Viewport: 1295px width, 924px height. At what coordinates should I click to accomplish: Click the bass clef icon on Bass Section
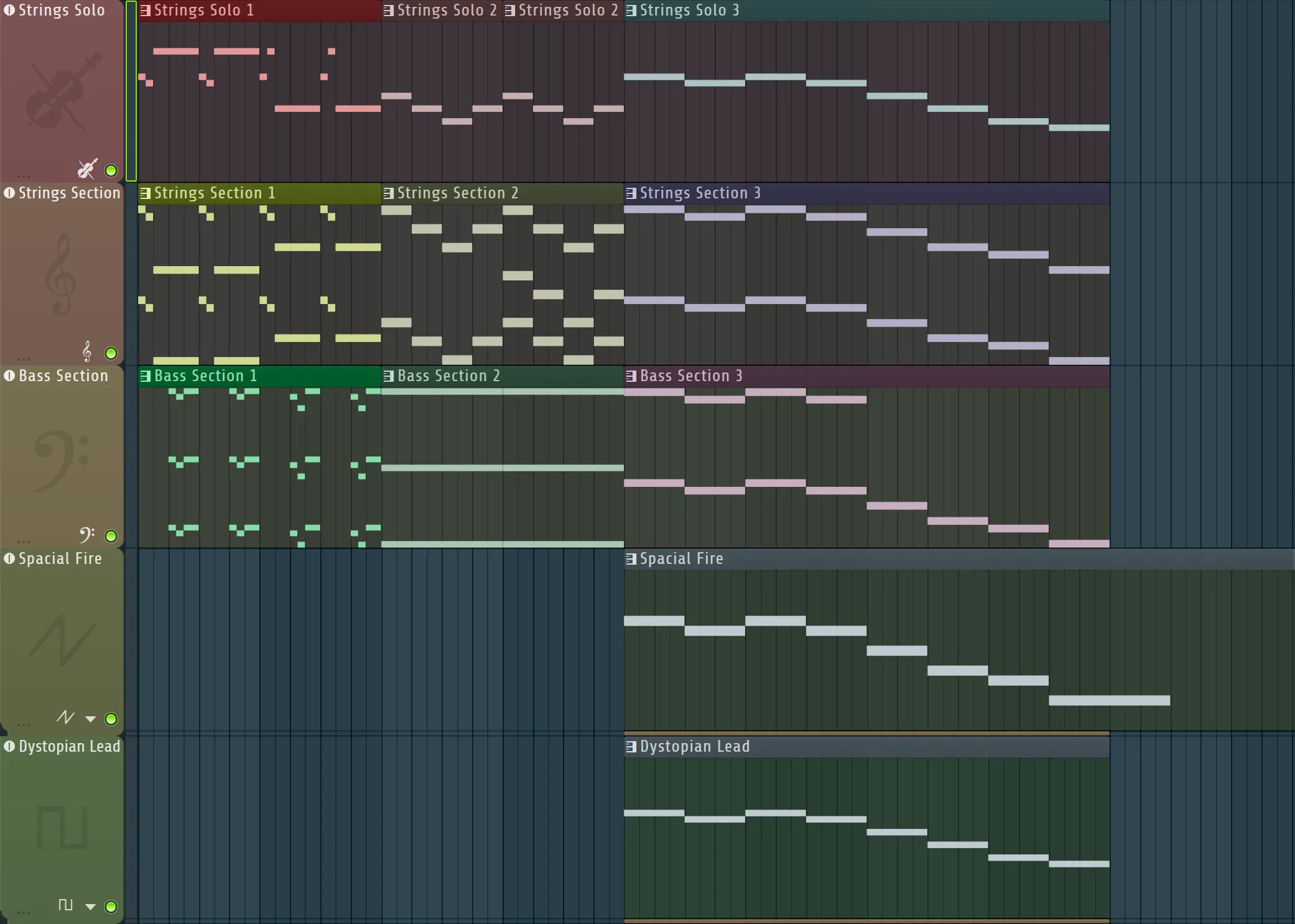(87, 534)
